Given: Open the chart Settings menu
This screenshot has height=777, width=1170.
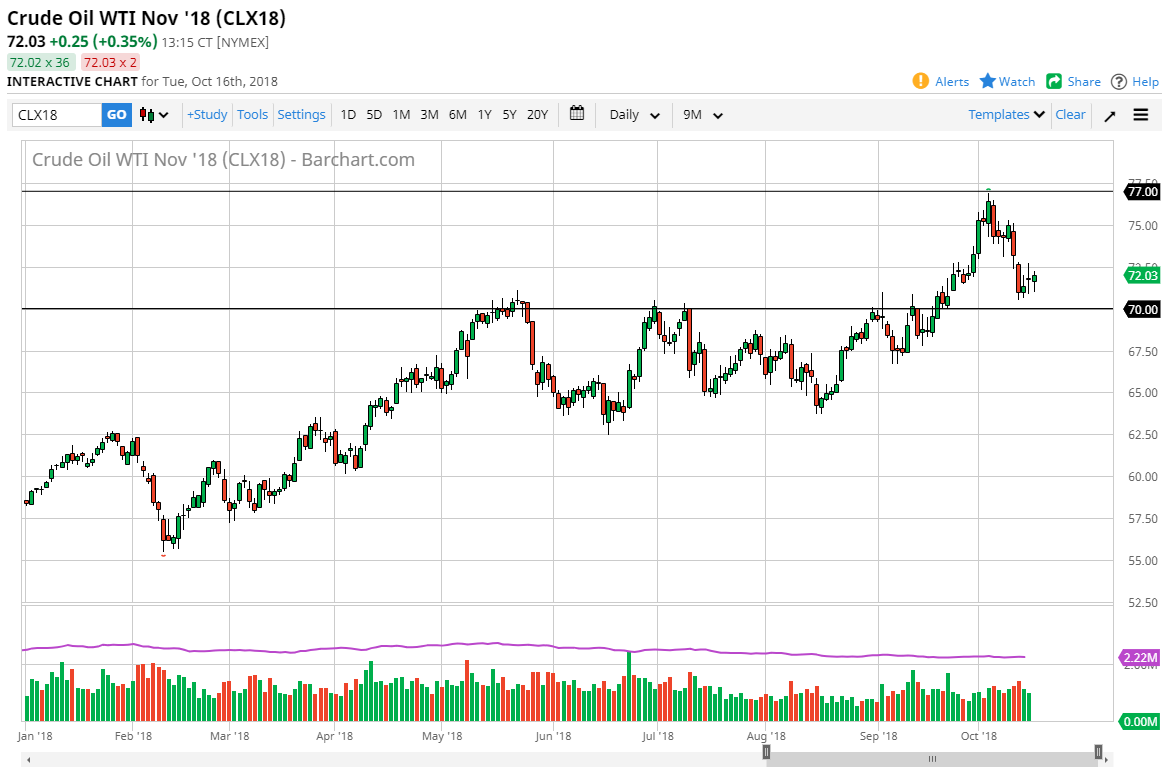Looking at the screenshot, I should point(301,114).
